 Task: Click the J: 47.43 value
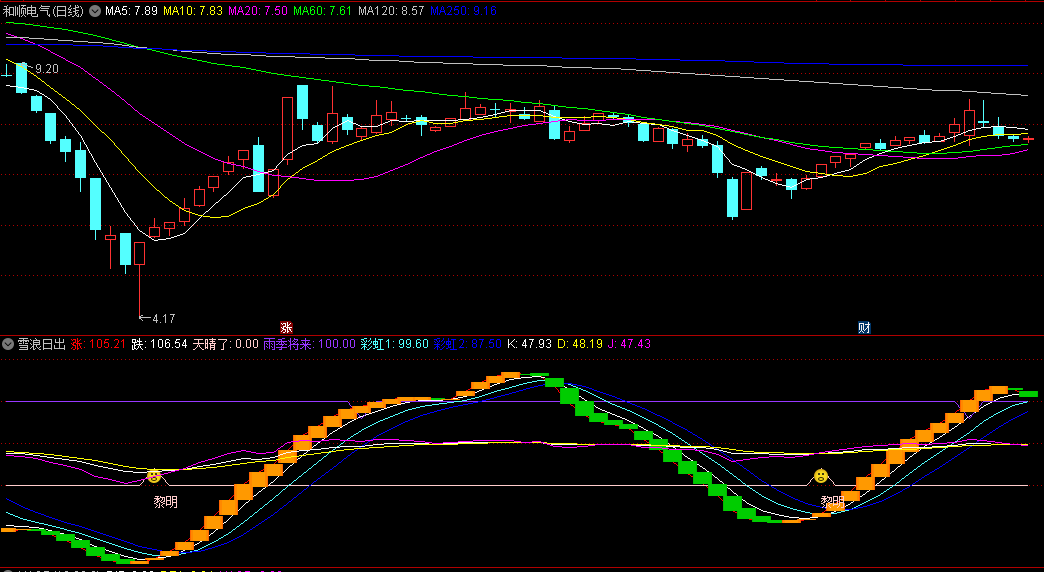(629, 344)
